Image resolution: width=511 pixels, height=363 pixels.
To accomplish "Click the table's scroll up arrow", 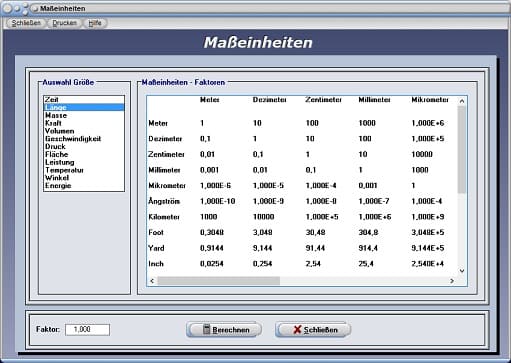I will [462, 101].
